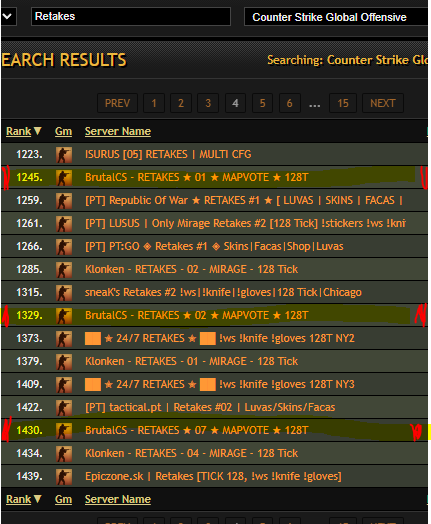The image size is (431, 524).
Task: Click CS:GO icon in row 1259
Action: coord(64,201)
